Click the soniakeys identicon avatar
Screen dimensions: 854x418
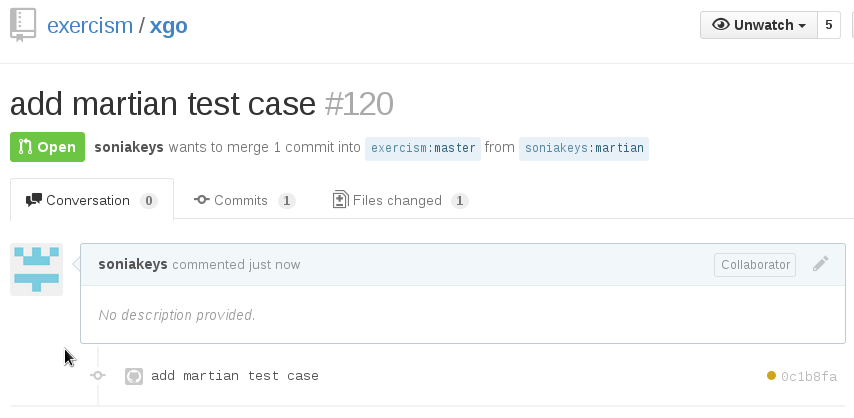coord(36,269)
